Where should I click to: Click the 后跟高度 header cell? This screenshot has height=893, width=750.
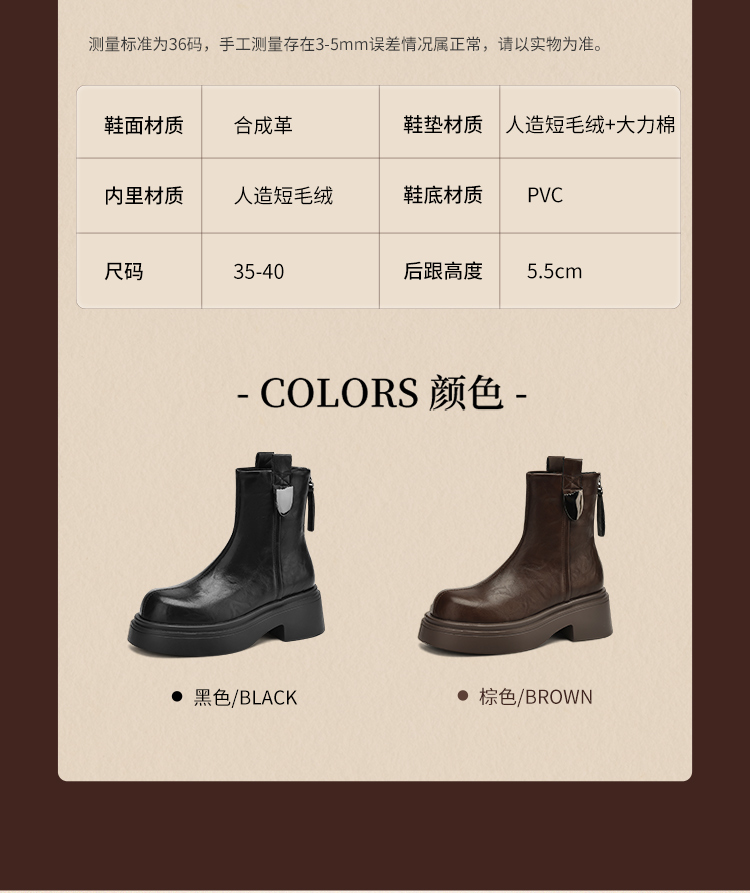tap(440, 271)
